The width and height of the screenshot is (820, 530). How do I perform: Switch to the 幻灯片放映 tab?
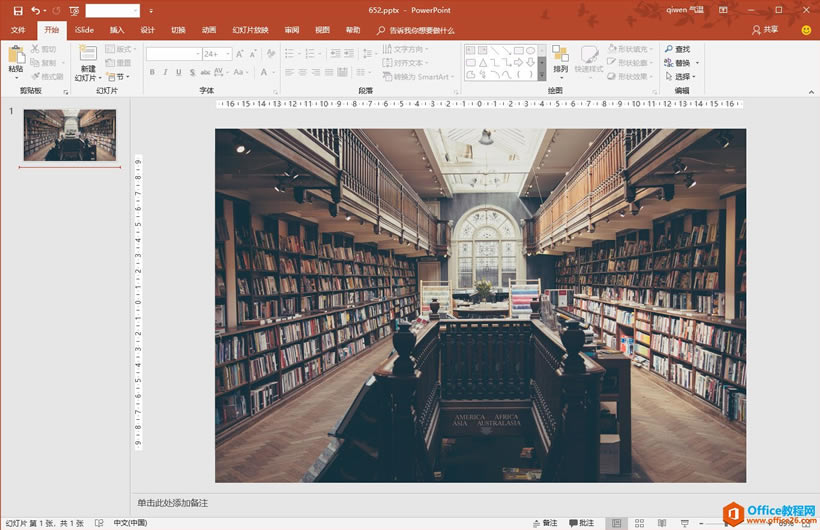coord(250,30)
